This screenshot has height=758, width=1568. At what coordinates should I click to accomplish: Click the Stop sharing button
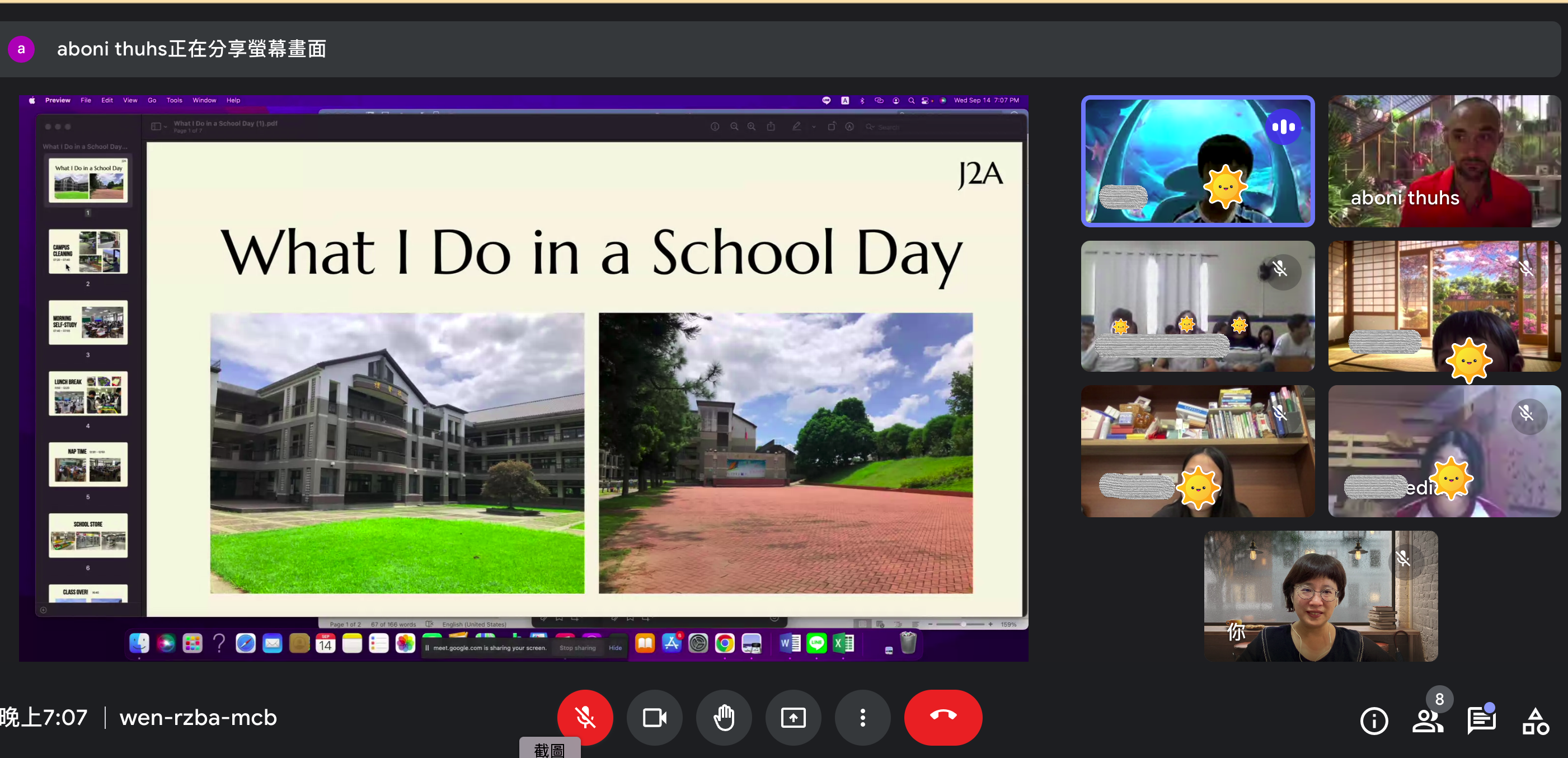pyautogui.click(x=577, y=647)
